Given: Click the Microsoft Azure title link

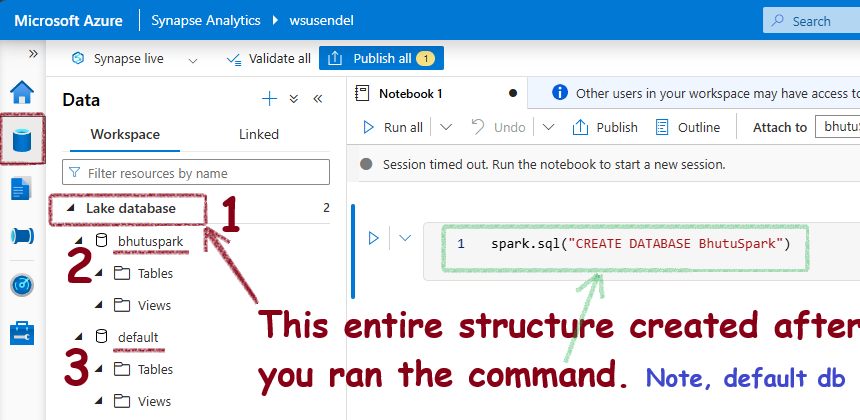Looking at the screenshot, I should 69,21.
